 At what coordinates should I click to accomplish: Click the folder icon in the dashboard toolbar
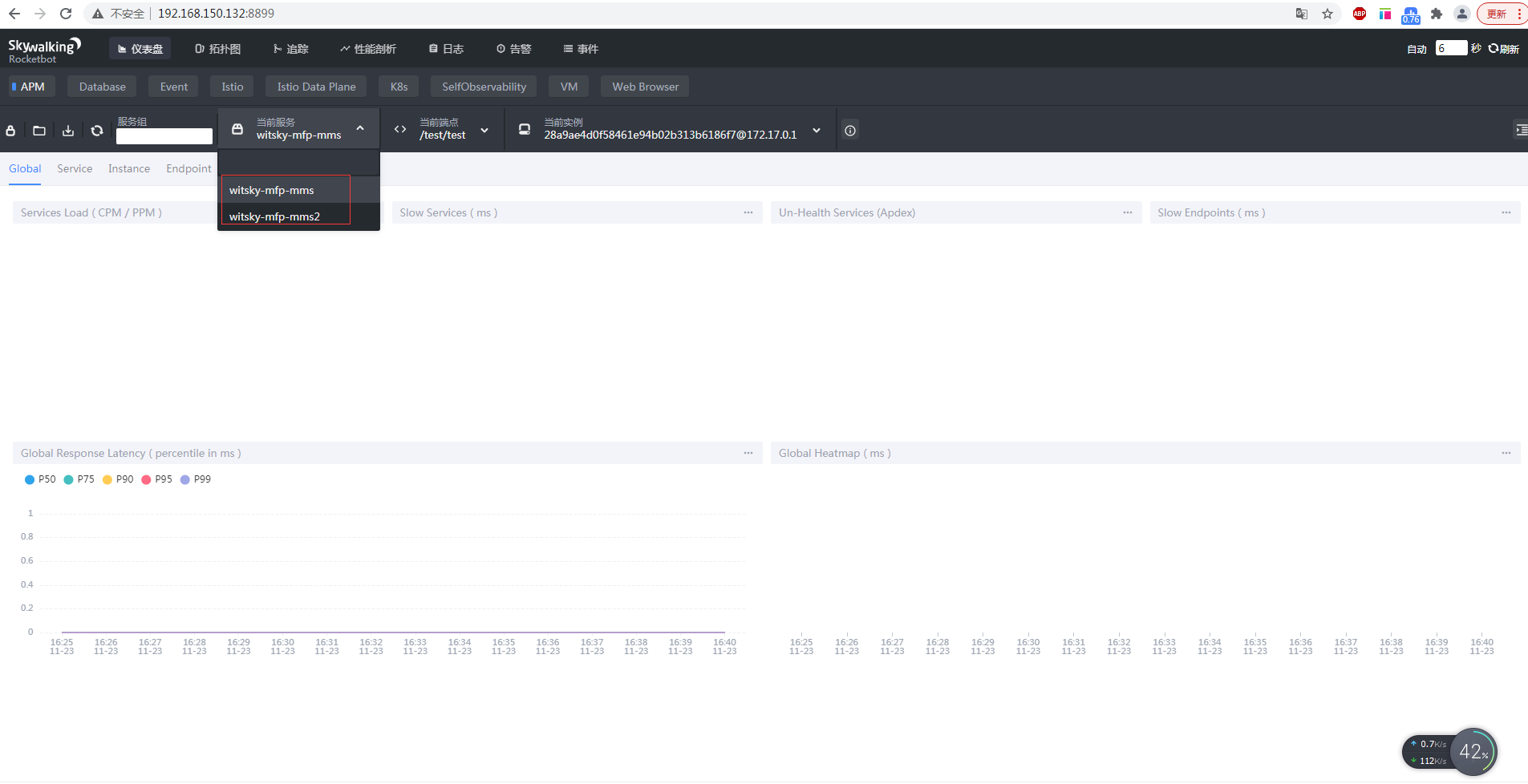[x=39, y=131]
